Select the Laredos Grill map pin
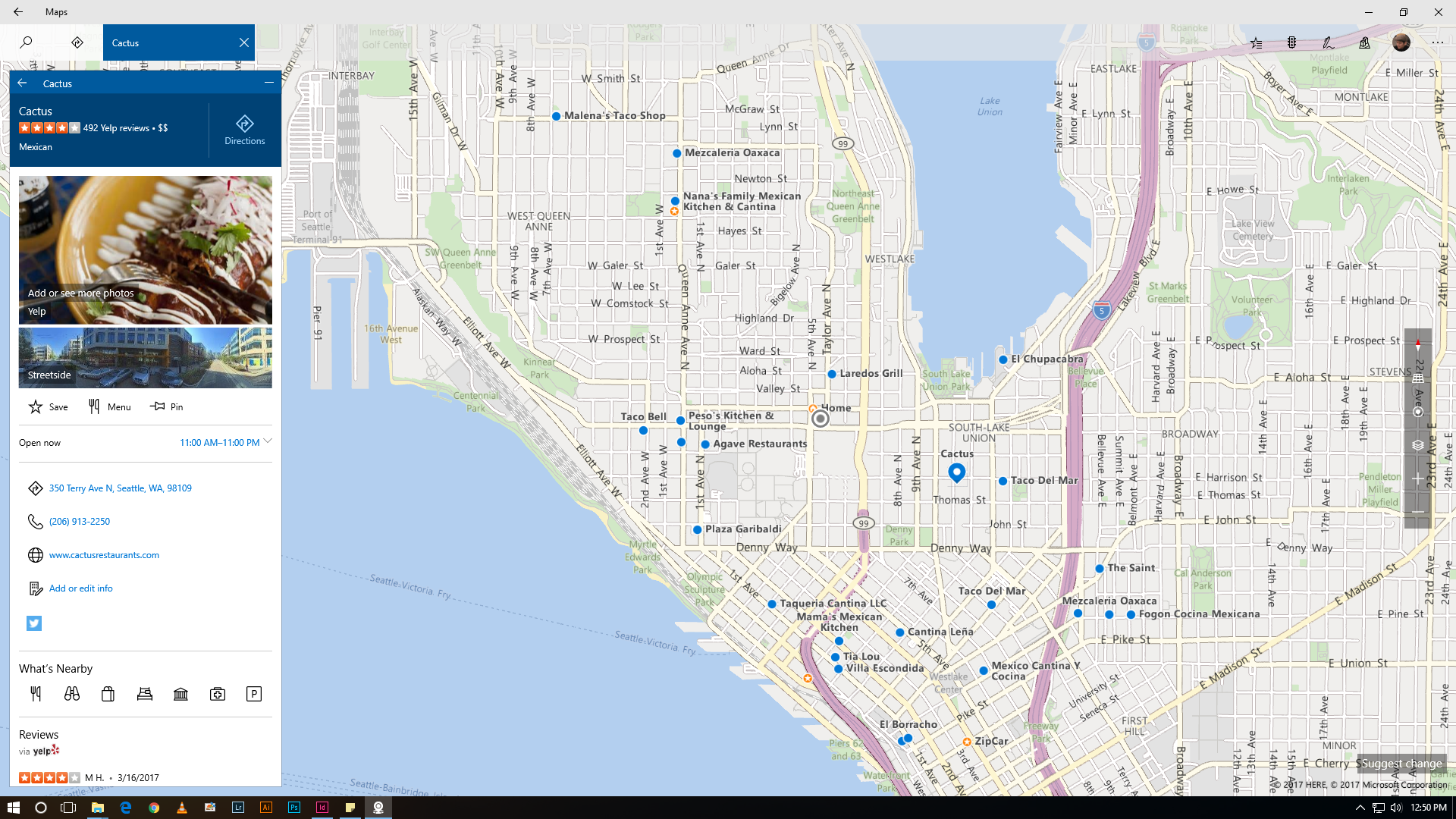 click(x=832, y=374)
